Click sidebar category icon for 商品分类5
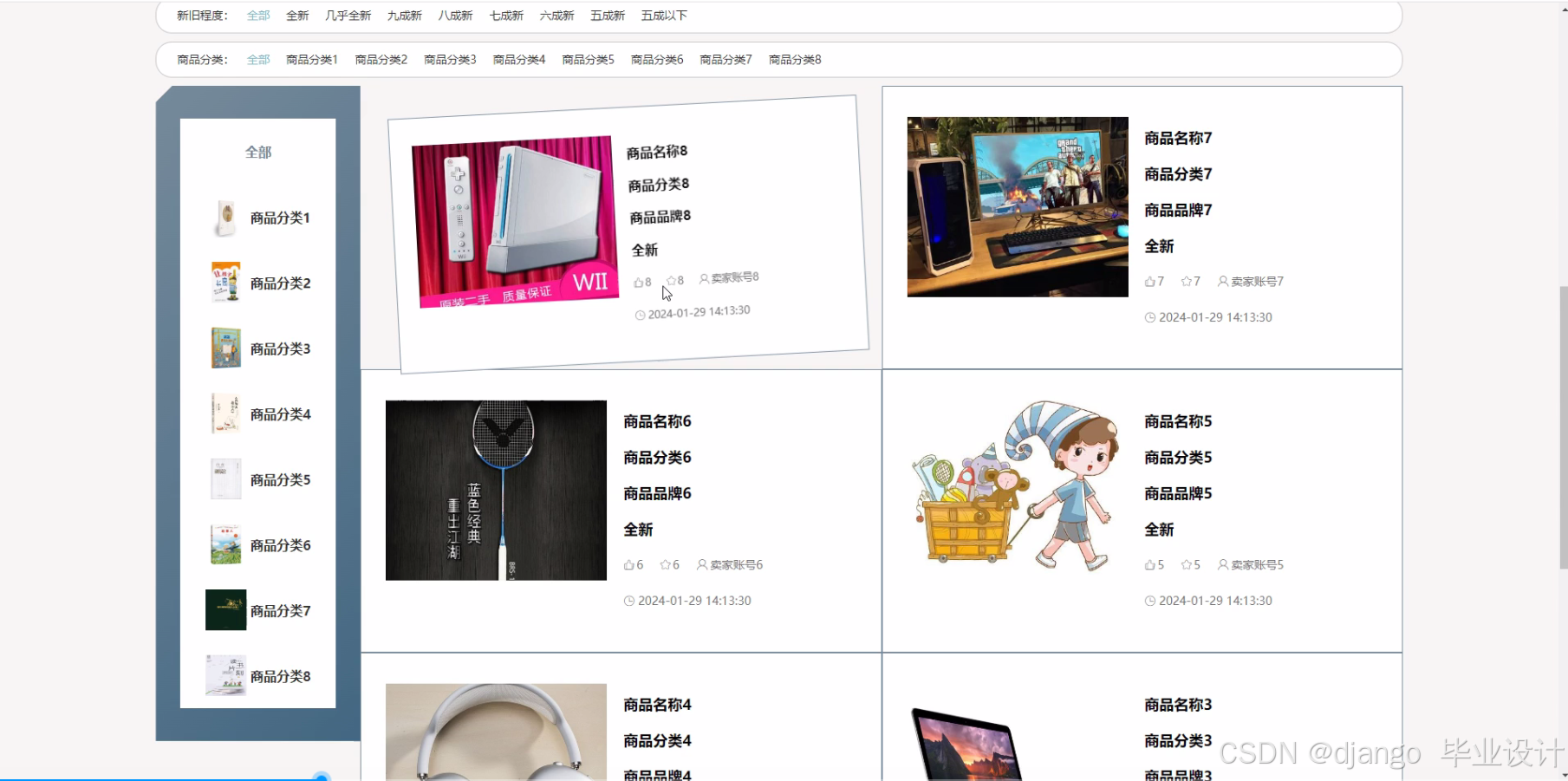The height and width of the screenshot is (781, 1568). click(225, 479)
